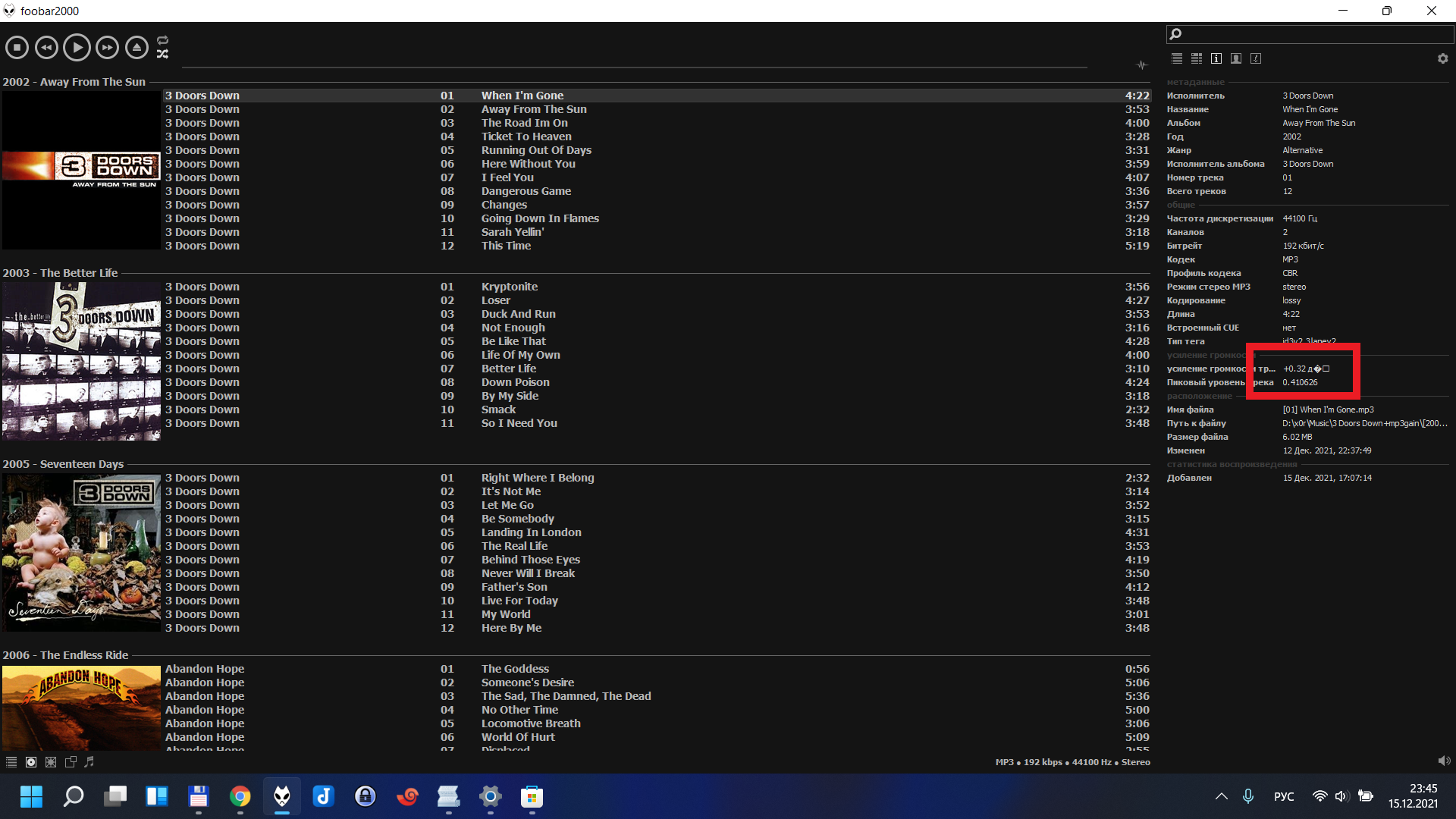Screen dimensions: 1456x819
Task: Open Google Chrome from the taskbar
Action: tap(240, 796)
